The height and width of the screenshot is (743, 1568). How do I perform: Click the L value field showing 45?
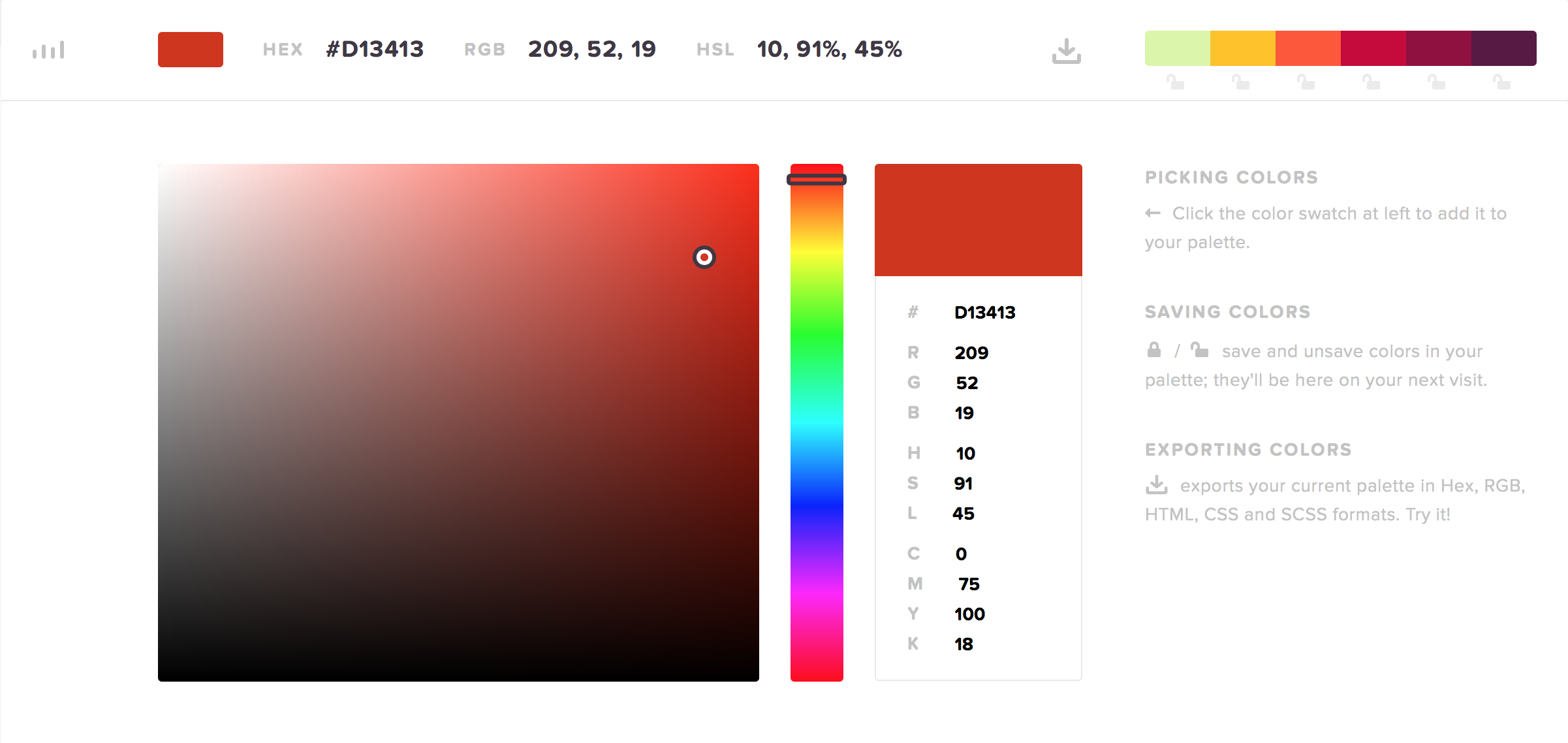point(964,514)
